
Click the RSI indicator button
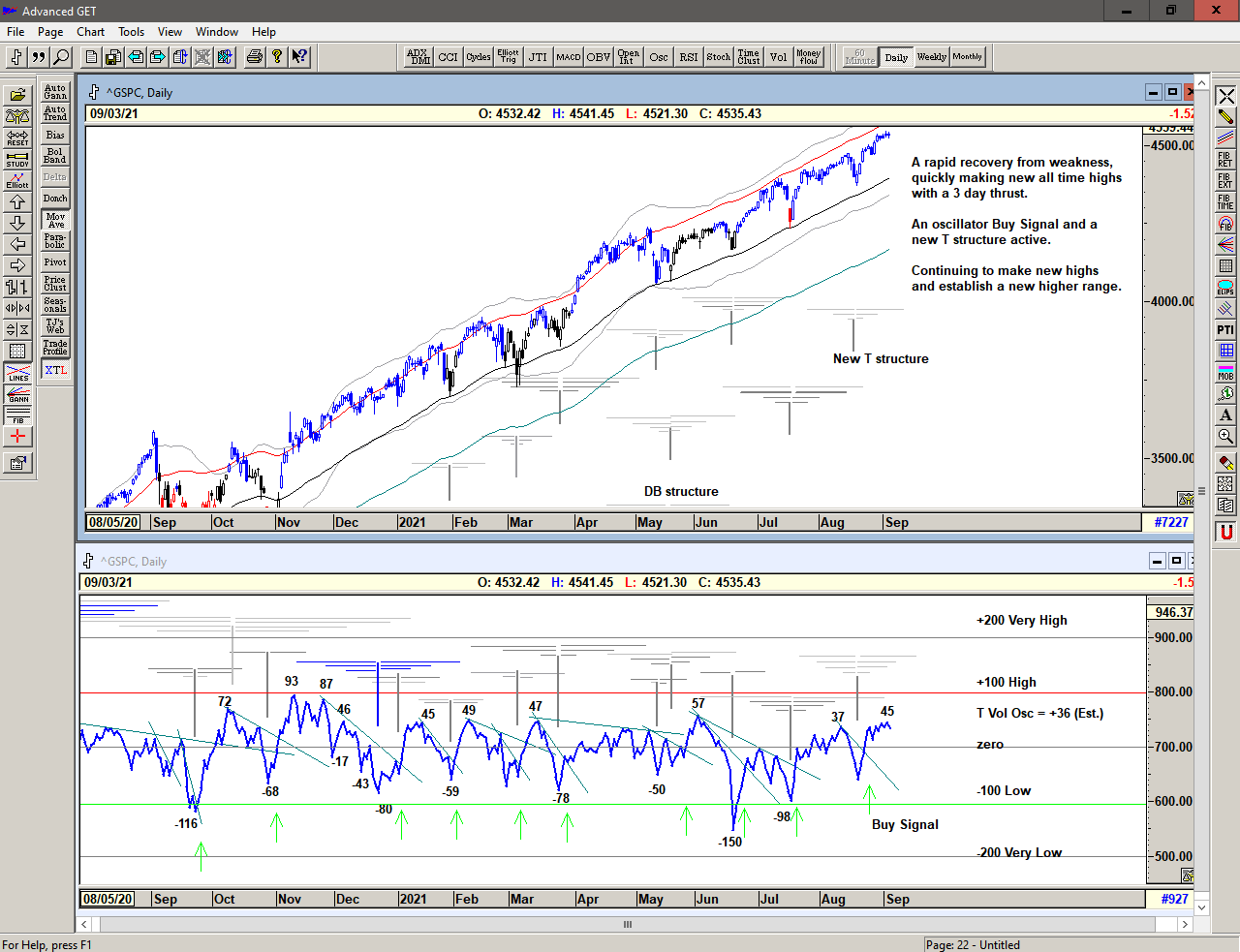[689, 57]
